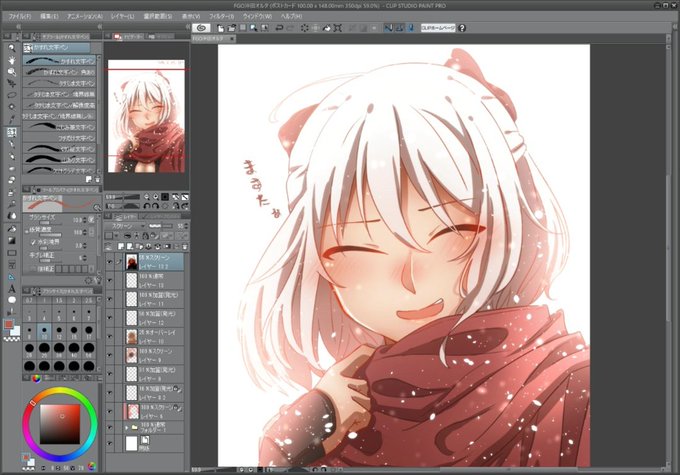Select the Eyedropper tool

pyautogui.click(x=12, y=119)
